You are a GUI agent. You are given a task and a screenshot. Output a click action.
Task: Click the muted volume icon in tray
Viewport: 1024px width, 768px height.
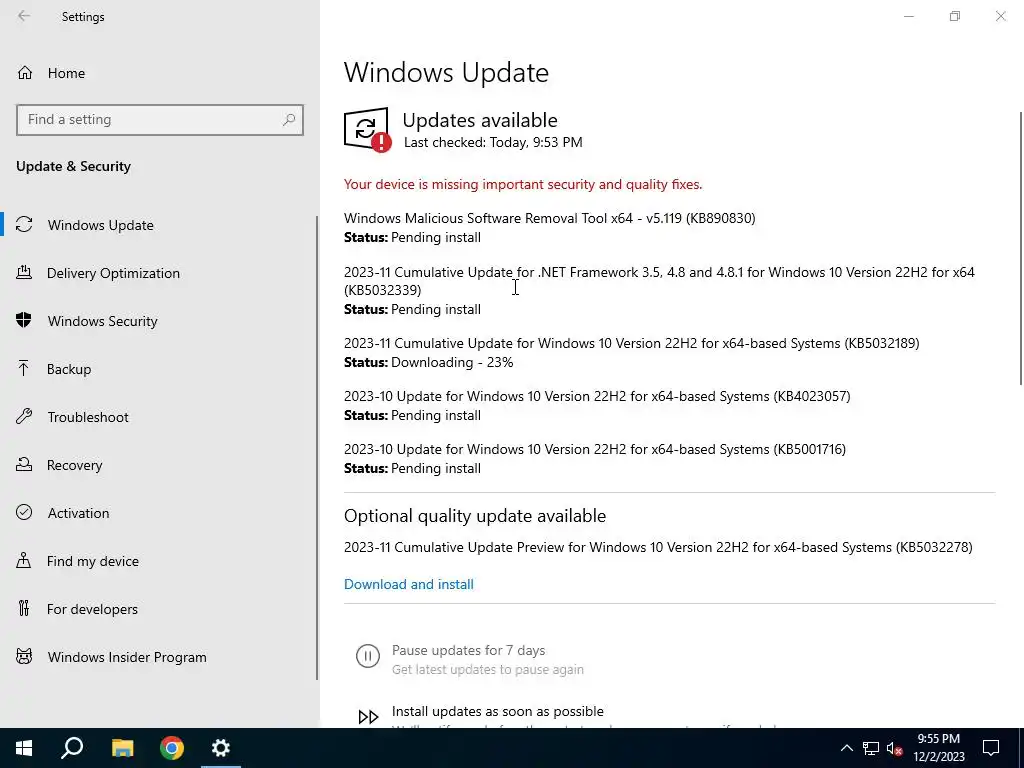pyautogui.click(x=895, y=748)
